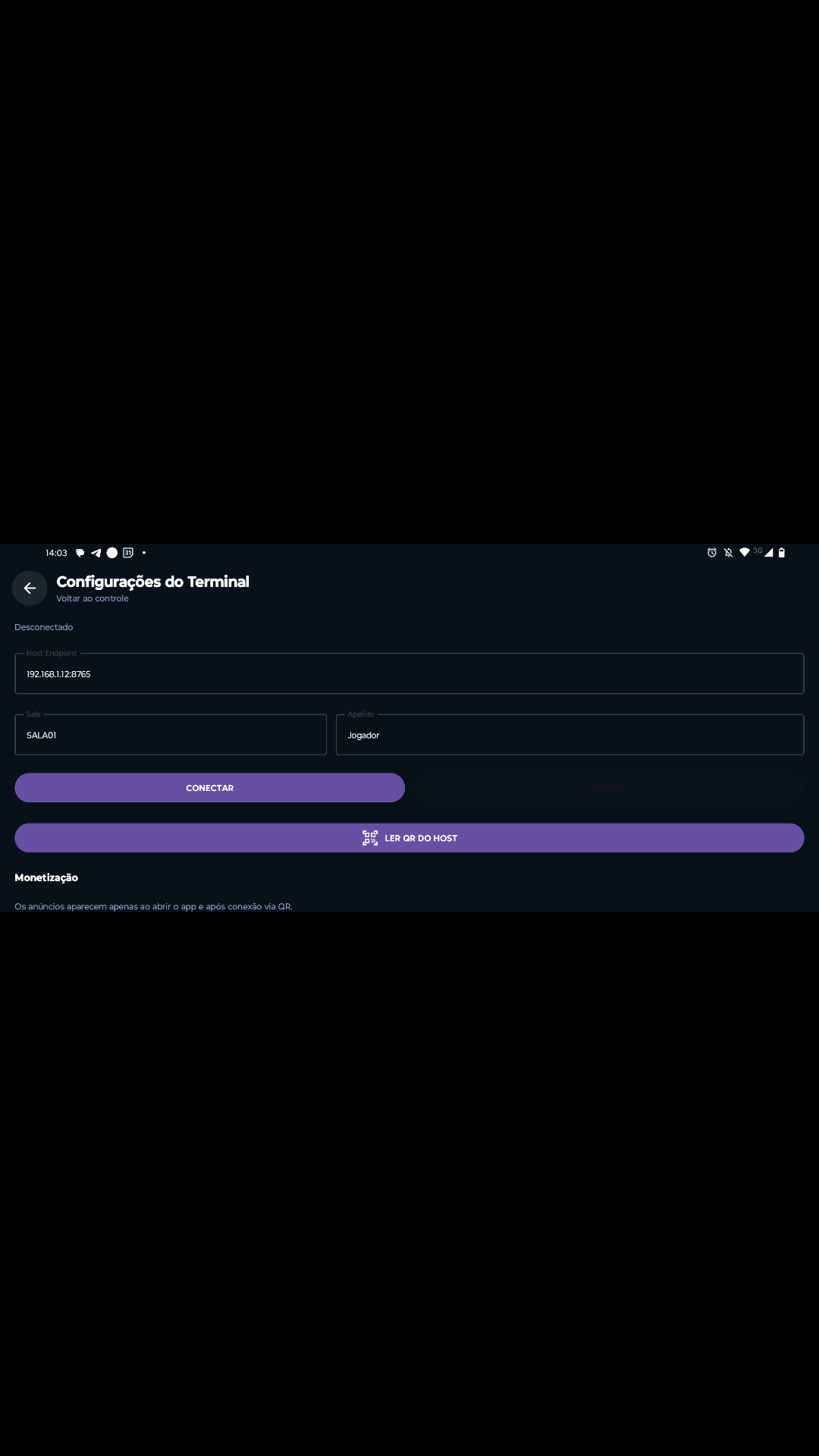This screenshot has height=1456, width=819.
Task: Tap the calendar notification icon
Action: click(127, 553)
